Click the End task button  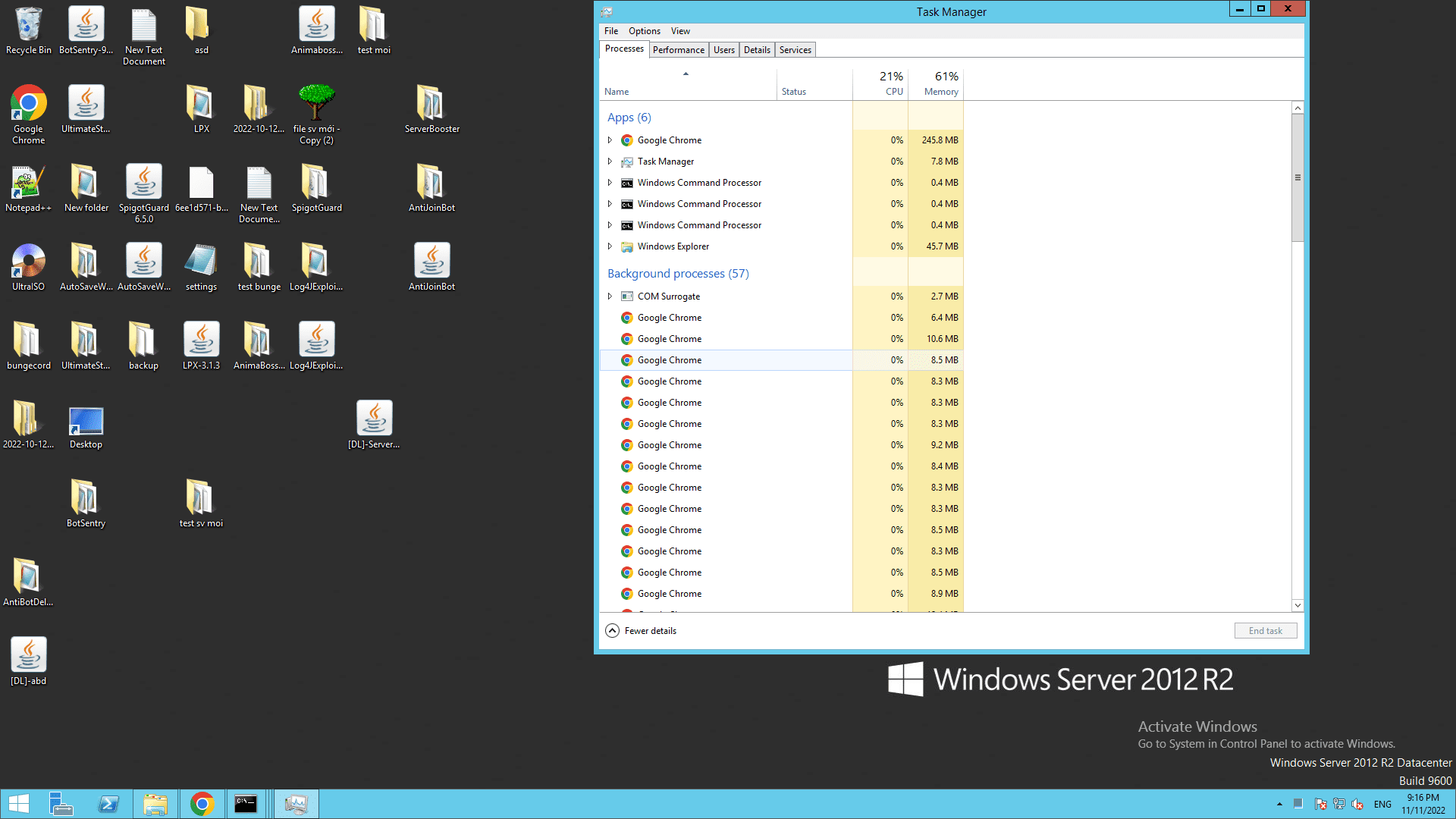(x=1265, y=631)
